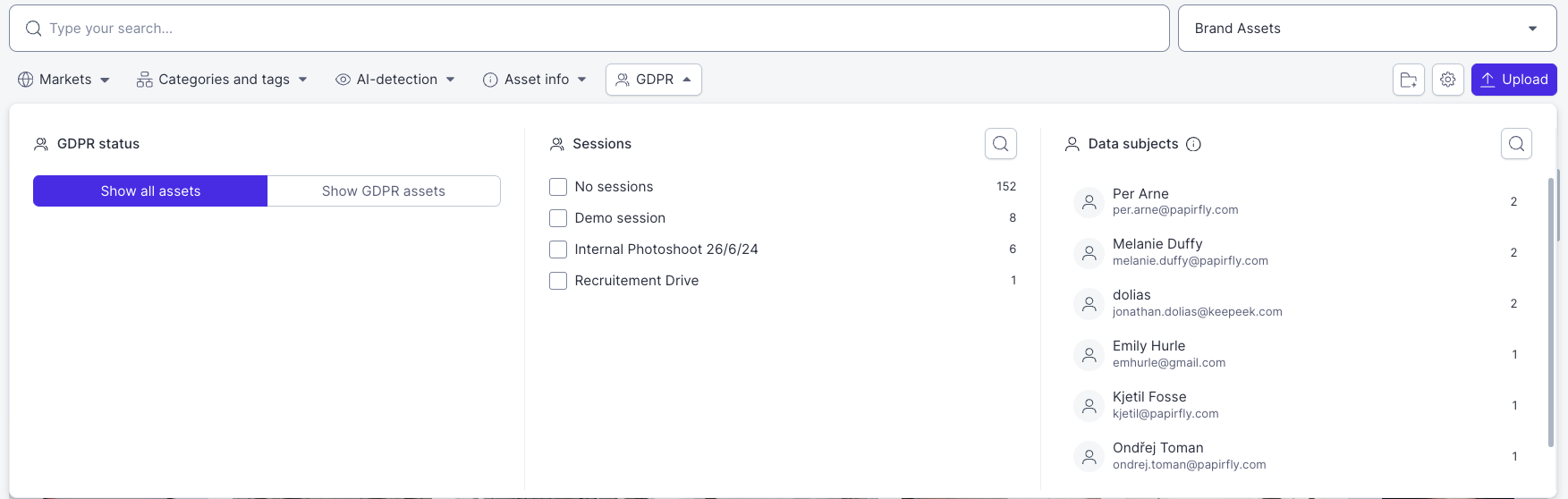This screenshot has width=1568, height=499.
Task: Click emhurle@gmail.com email
Action: point(1169,363)
